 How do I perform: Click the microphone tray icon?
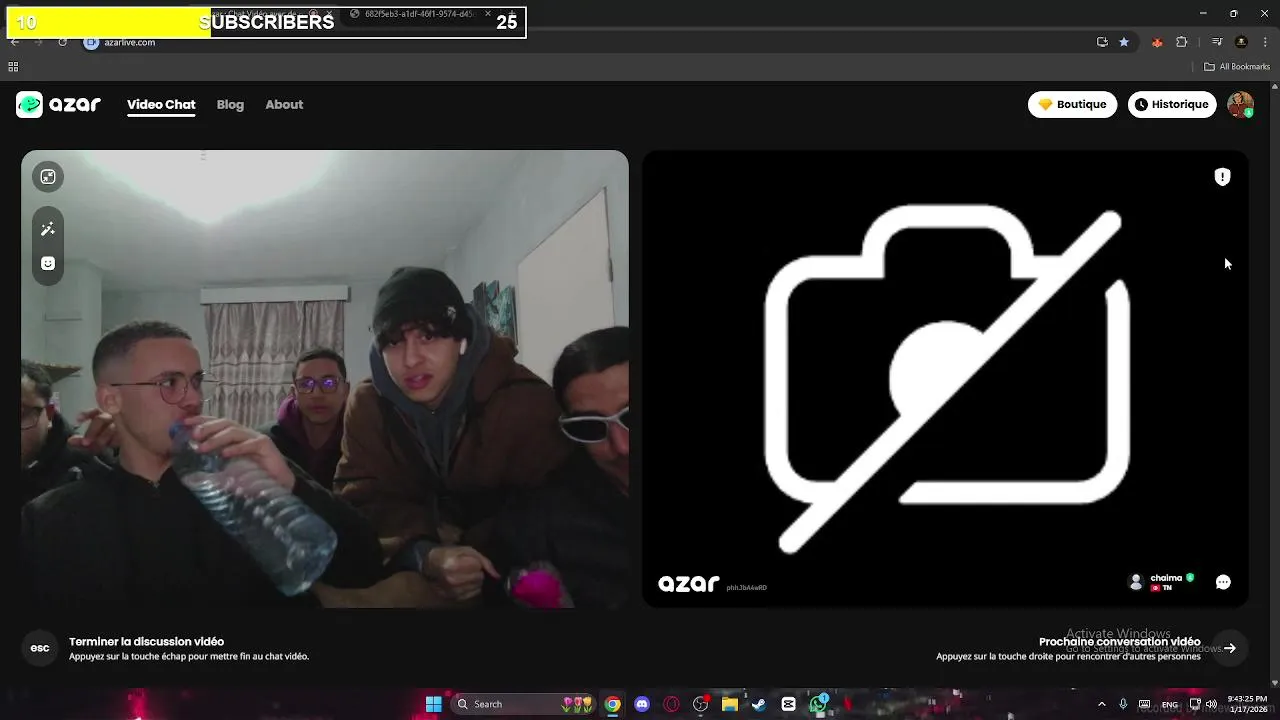tap(1123, 704)
